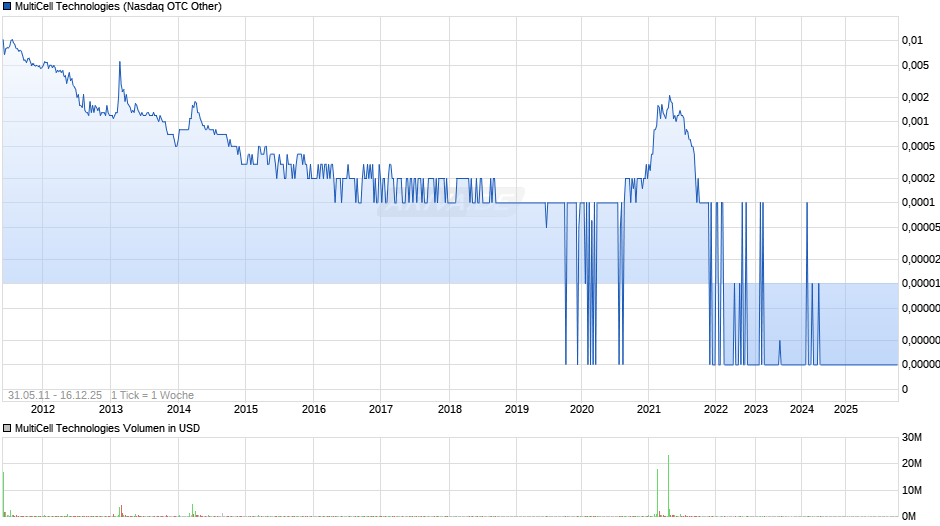This screenshot has width=940, height=526.
Task: Click the tallest green volume bar in 2021
Action: click(x=668, y=486)
